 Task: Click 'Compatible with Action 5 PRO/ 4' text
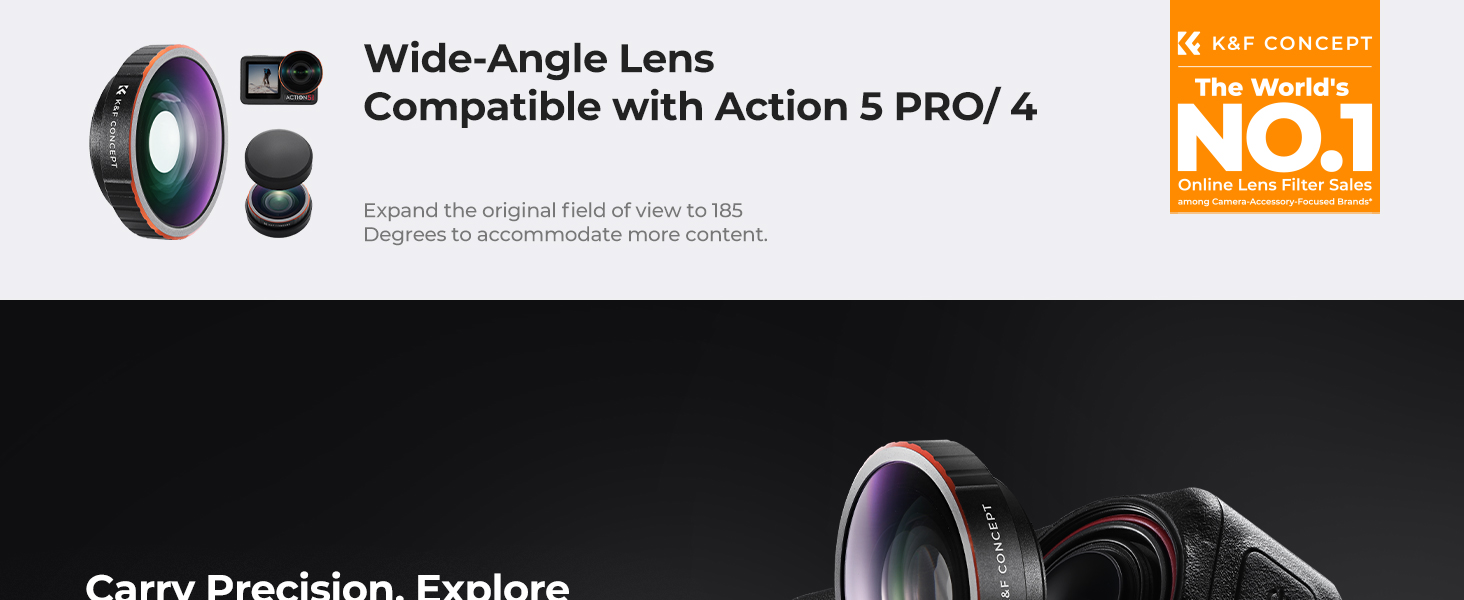(700, 106)
